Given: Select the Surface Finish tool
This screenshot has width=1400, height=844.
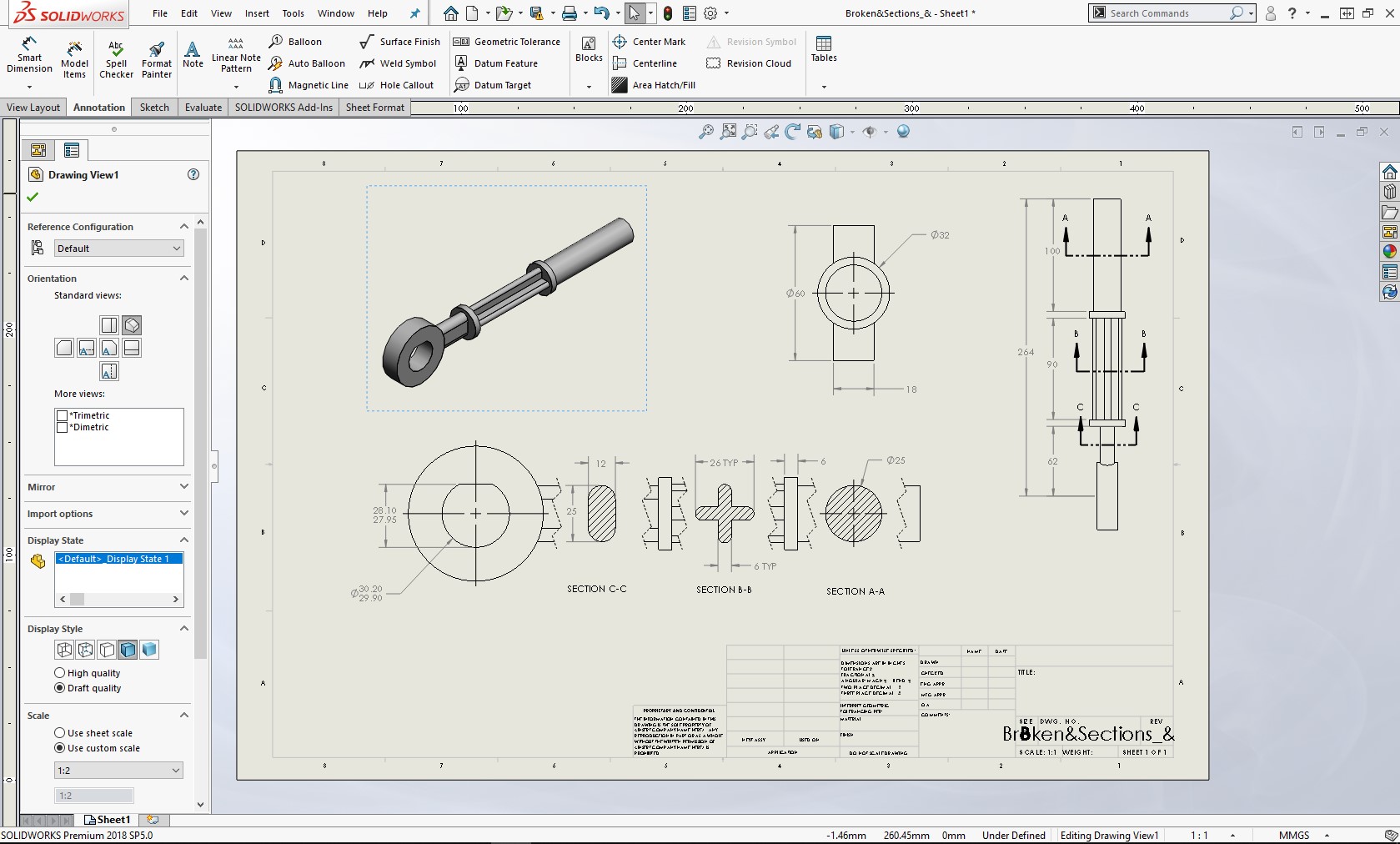Looking at the screenshot, I should click(x=399, y=42).
